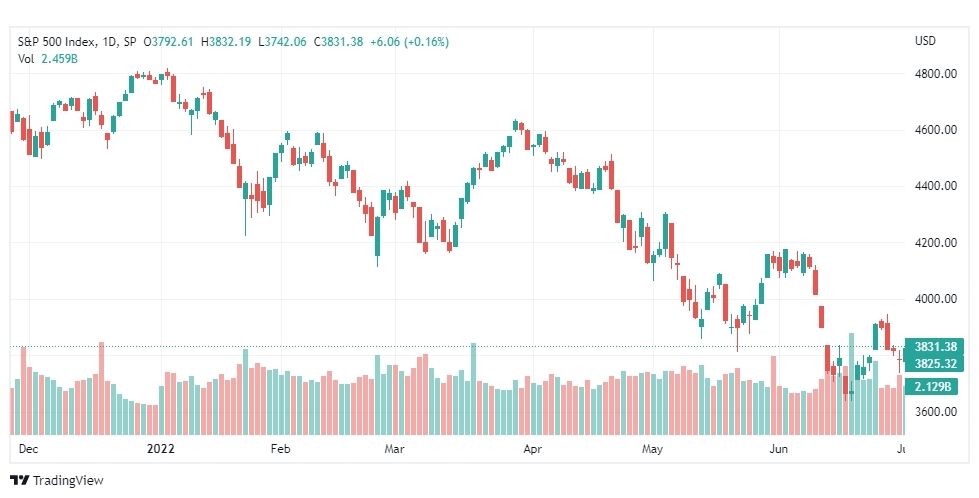Click the closing value C3831.38
The width and height of the screenshot is (979, 498).
coord(338,42)
